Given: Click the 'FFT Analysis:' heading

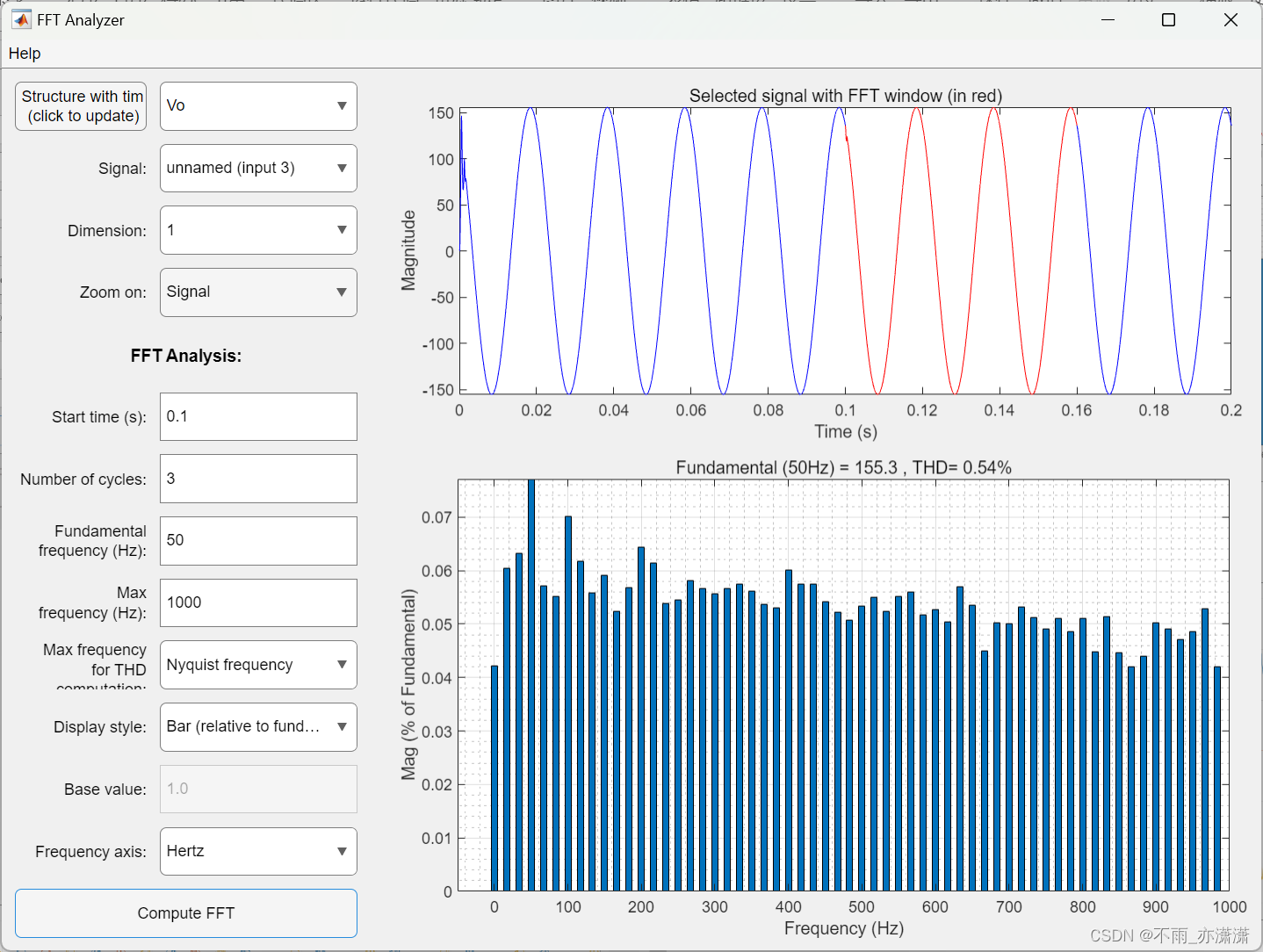Looking at the screenshot, I should (186, 356).
